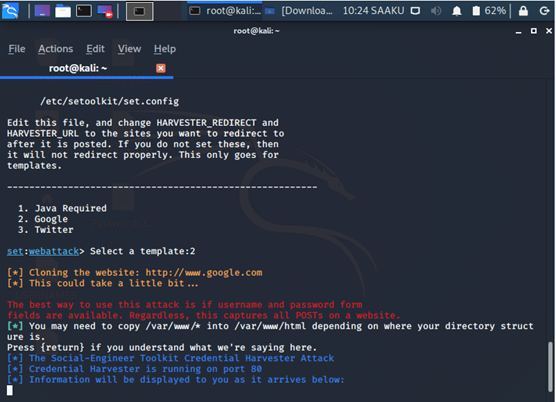Close the root@kali terminal tab
Screen dimensions: 556x402
click(161, 68)
